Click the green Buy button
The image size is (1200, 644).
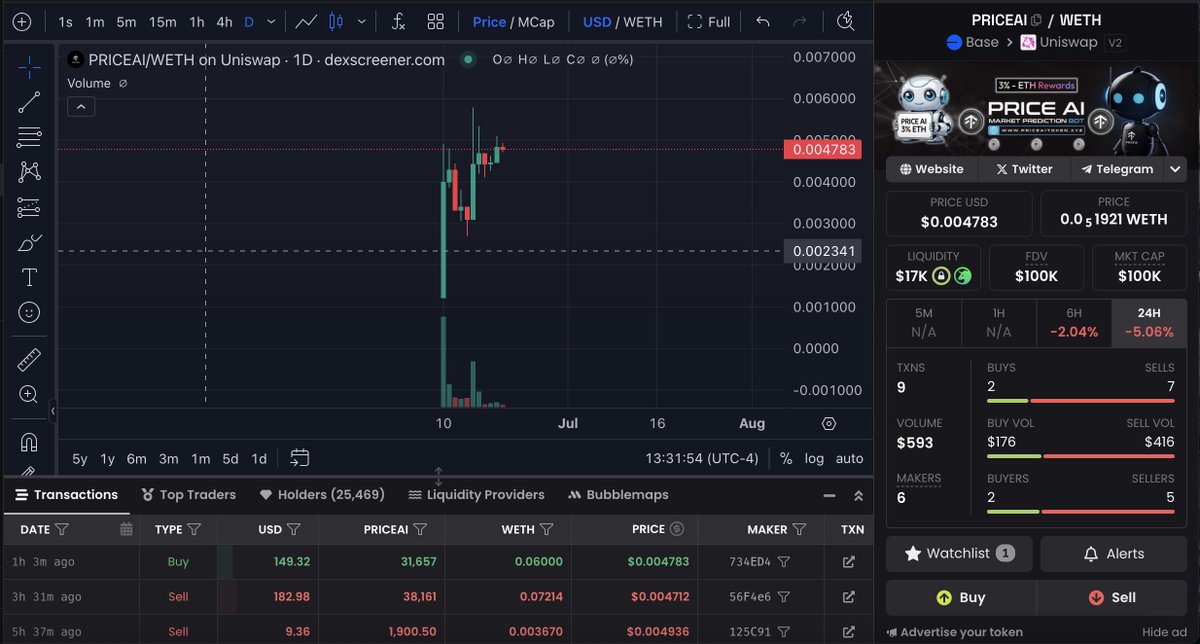pyautogui.click(x=959, y=597)
